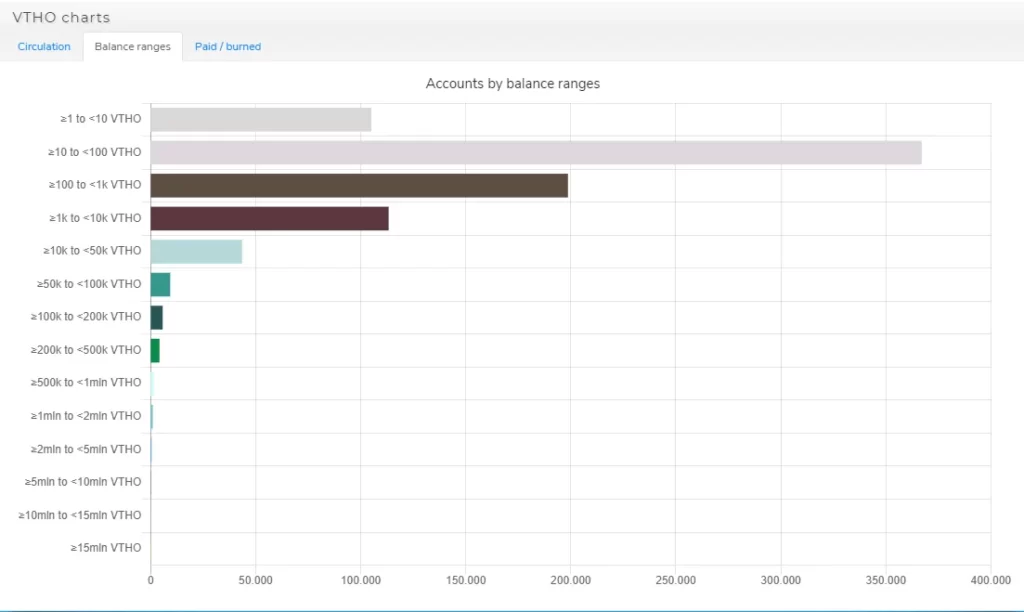Pick the maroon ≥1k to <10k VTHO bar
This screenshot has width=1024, height=612.
tap(269, 218)
